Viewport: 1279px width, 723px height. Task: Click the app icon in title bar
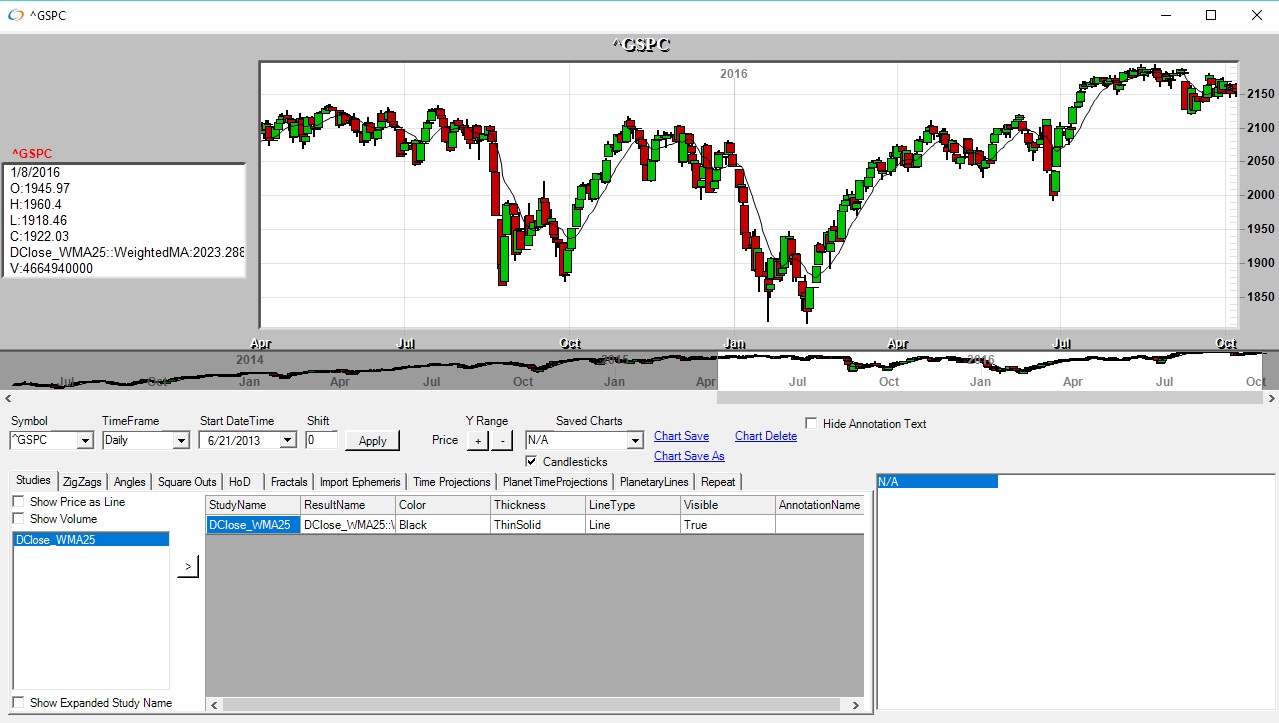tap(15, 16)
